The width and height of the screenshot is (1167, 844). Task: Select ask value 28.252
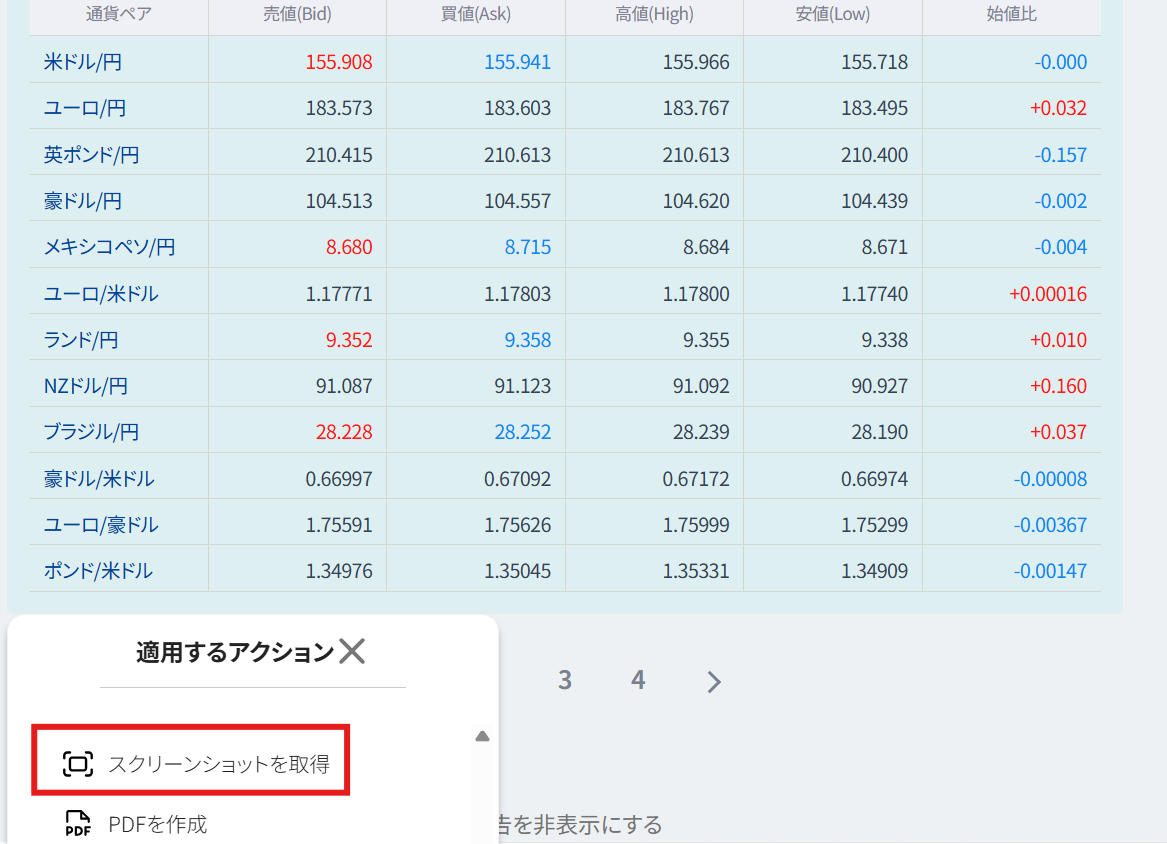tap(522, 432)
